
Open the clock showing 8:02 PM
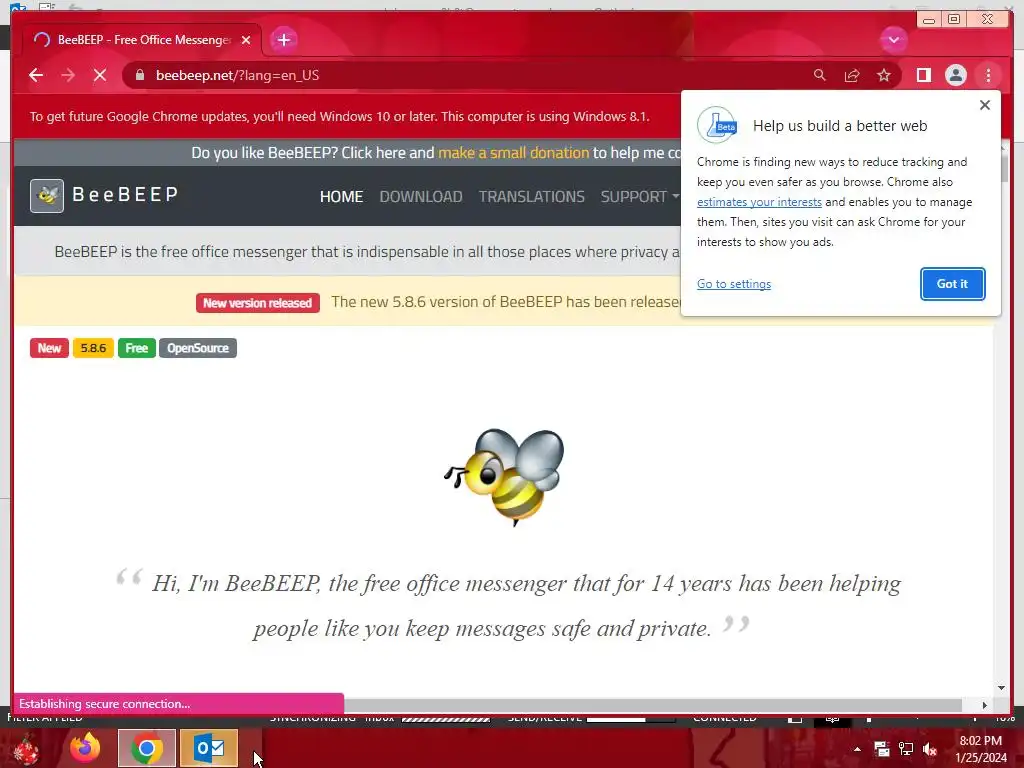pos(980,749)
